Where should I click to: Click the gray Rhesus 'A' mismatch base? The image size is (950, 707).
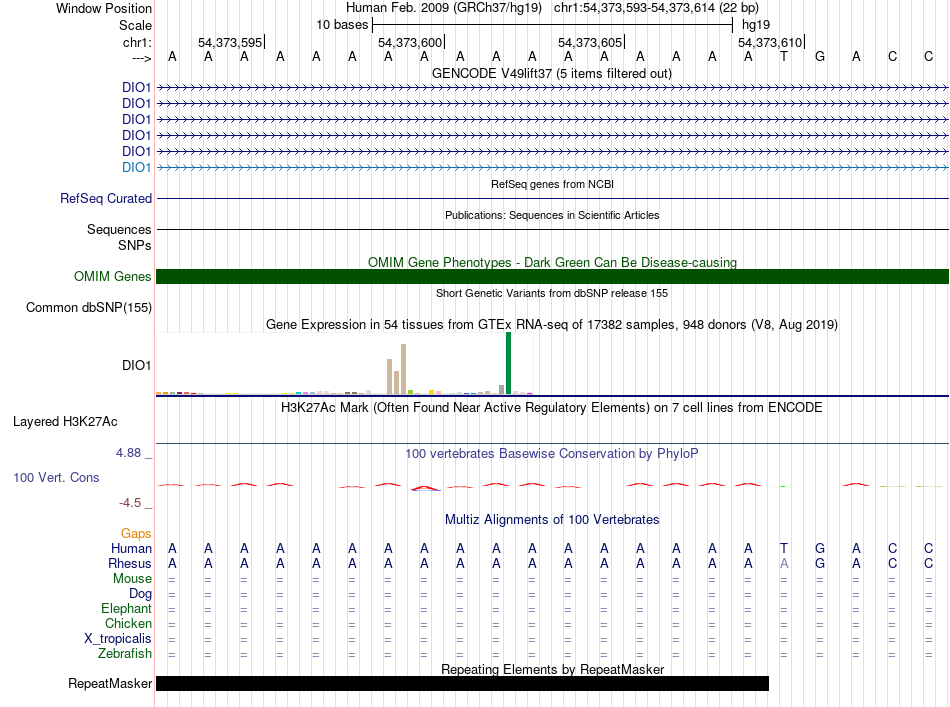(784, 563)
